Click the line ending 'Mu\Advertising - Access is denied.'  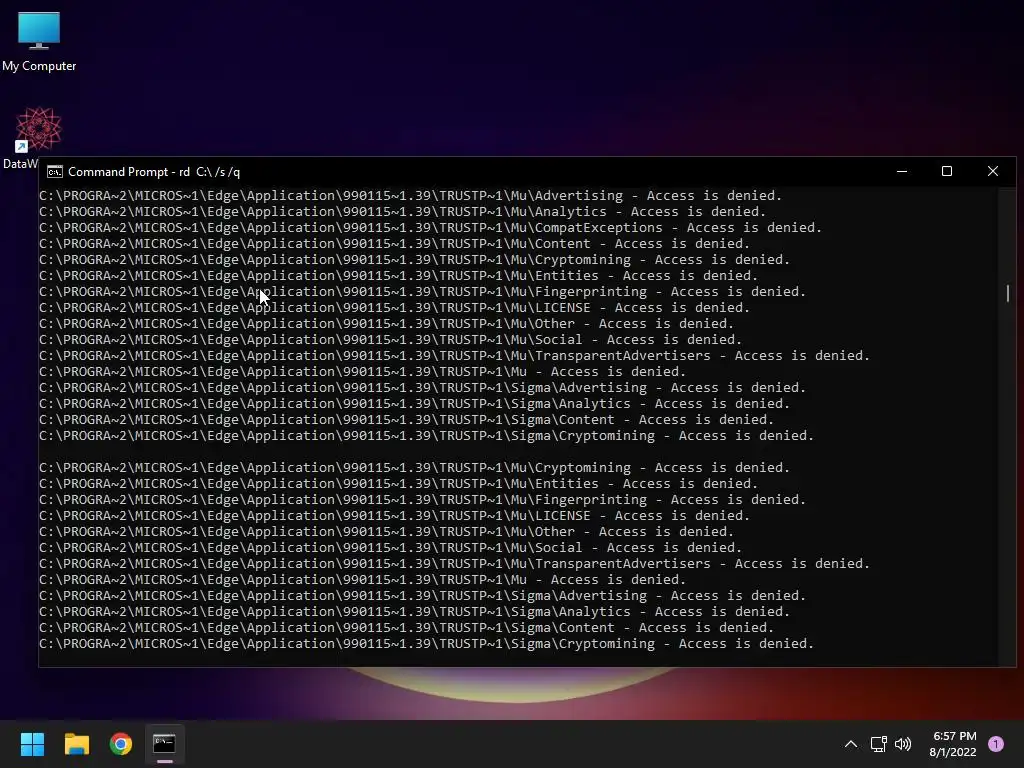[x=411, y=195]
